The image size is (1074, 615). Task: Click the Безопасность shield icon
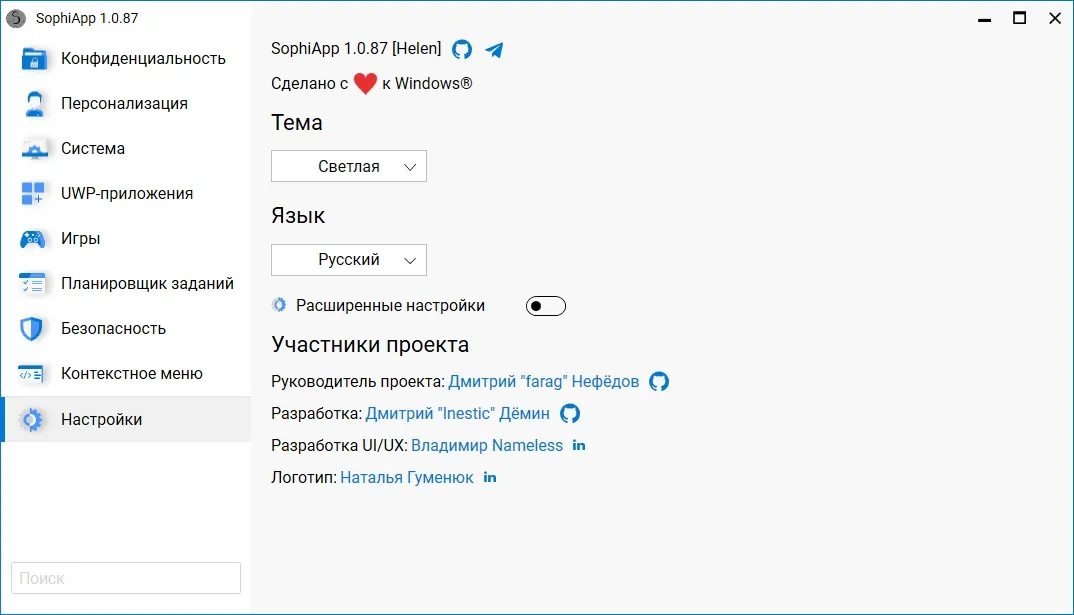32,329
